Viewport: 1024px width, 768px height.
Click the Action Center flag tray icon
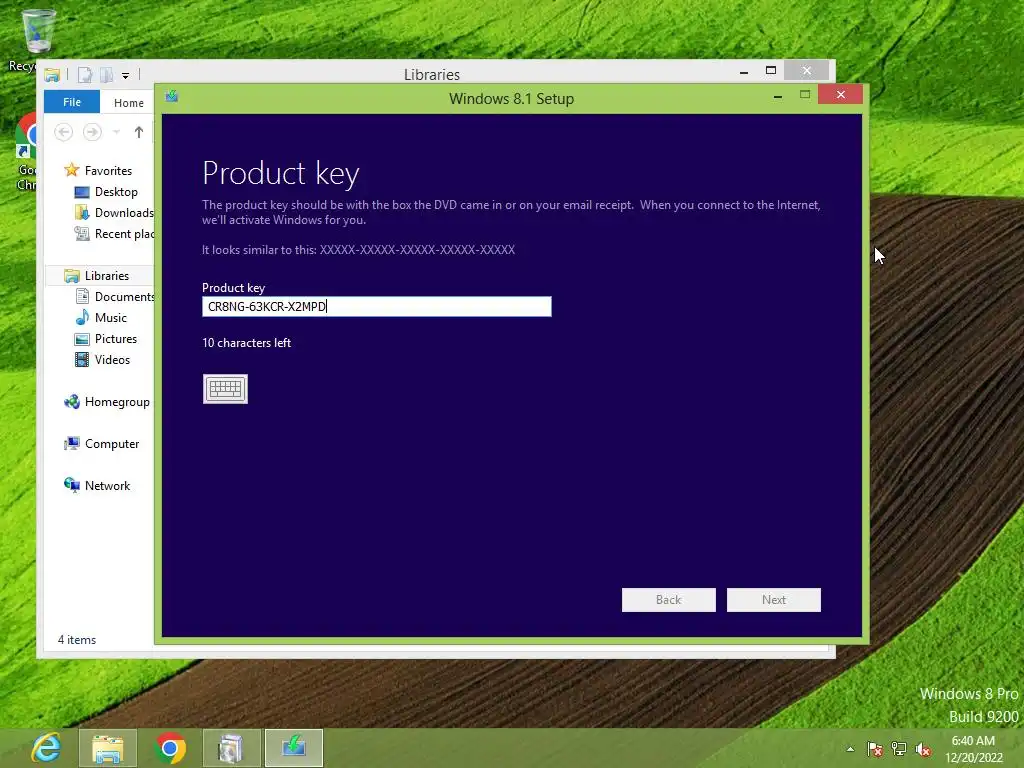click(x=874, y=749)
